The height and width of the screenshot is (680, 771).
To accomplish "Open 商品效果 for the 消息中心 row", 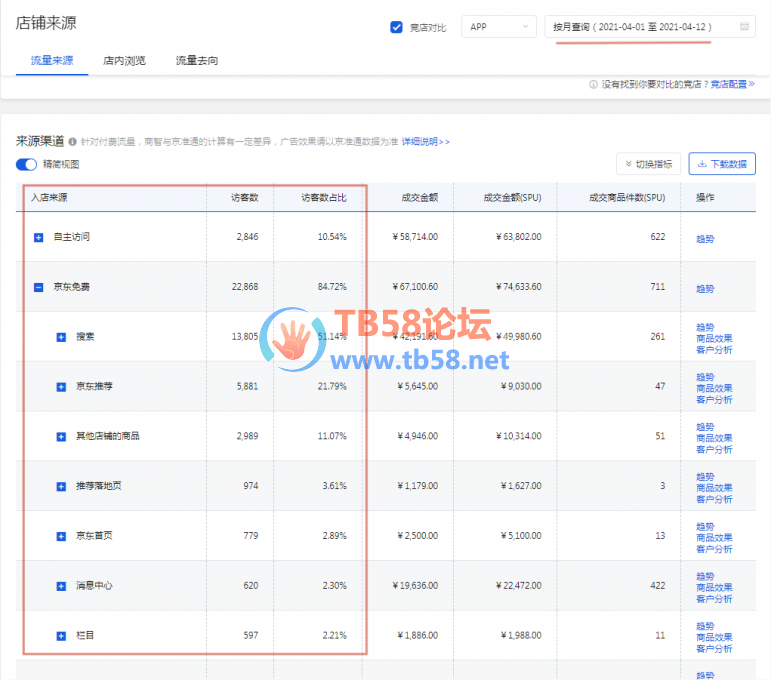I will [x=714, y=587].
